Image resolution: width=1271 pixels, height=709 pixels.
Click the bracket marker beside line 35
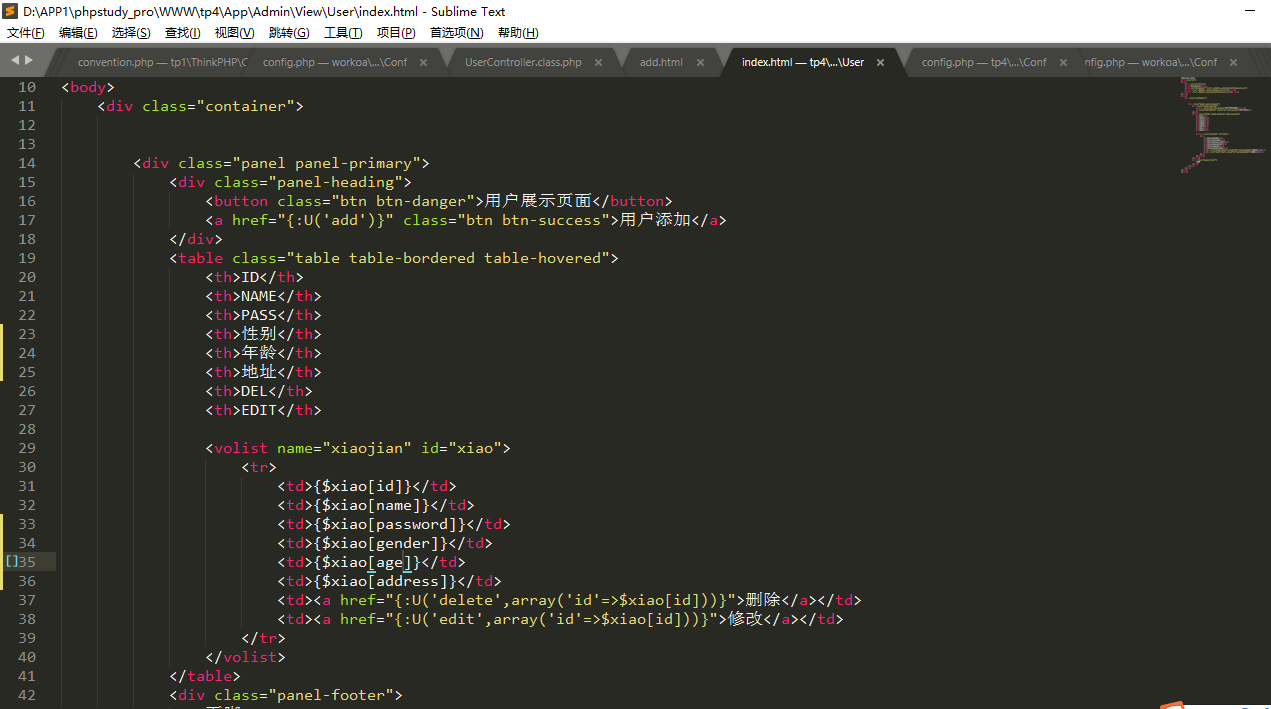(12, 562)
